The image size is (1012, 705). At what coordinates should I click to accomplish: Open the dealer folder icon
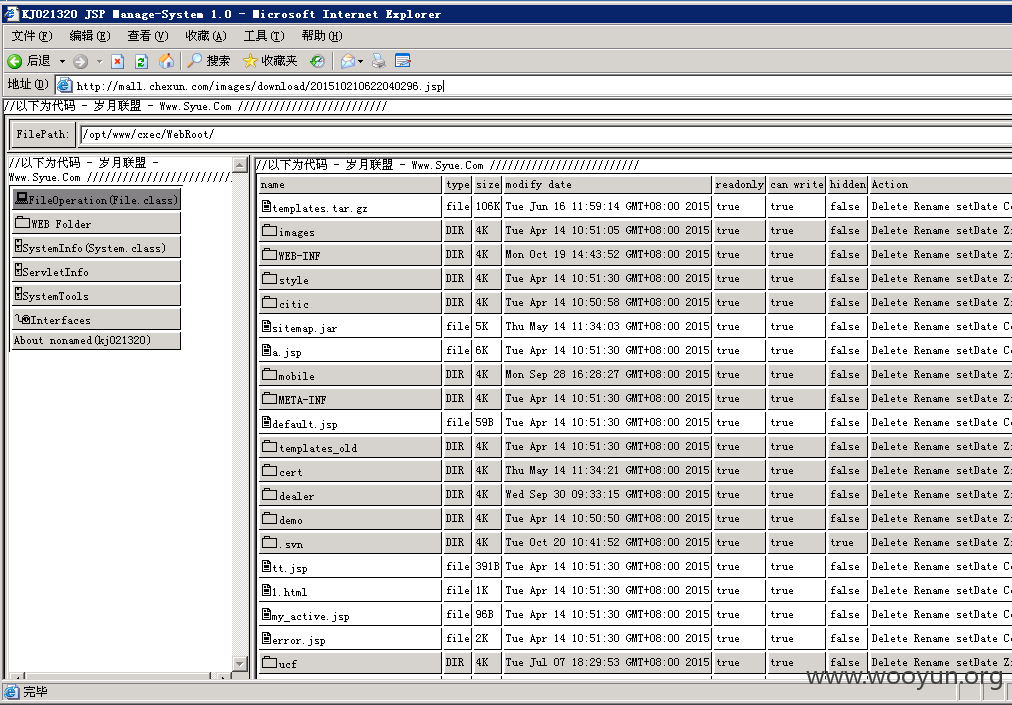click(x=269, y=495)
